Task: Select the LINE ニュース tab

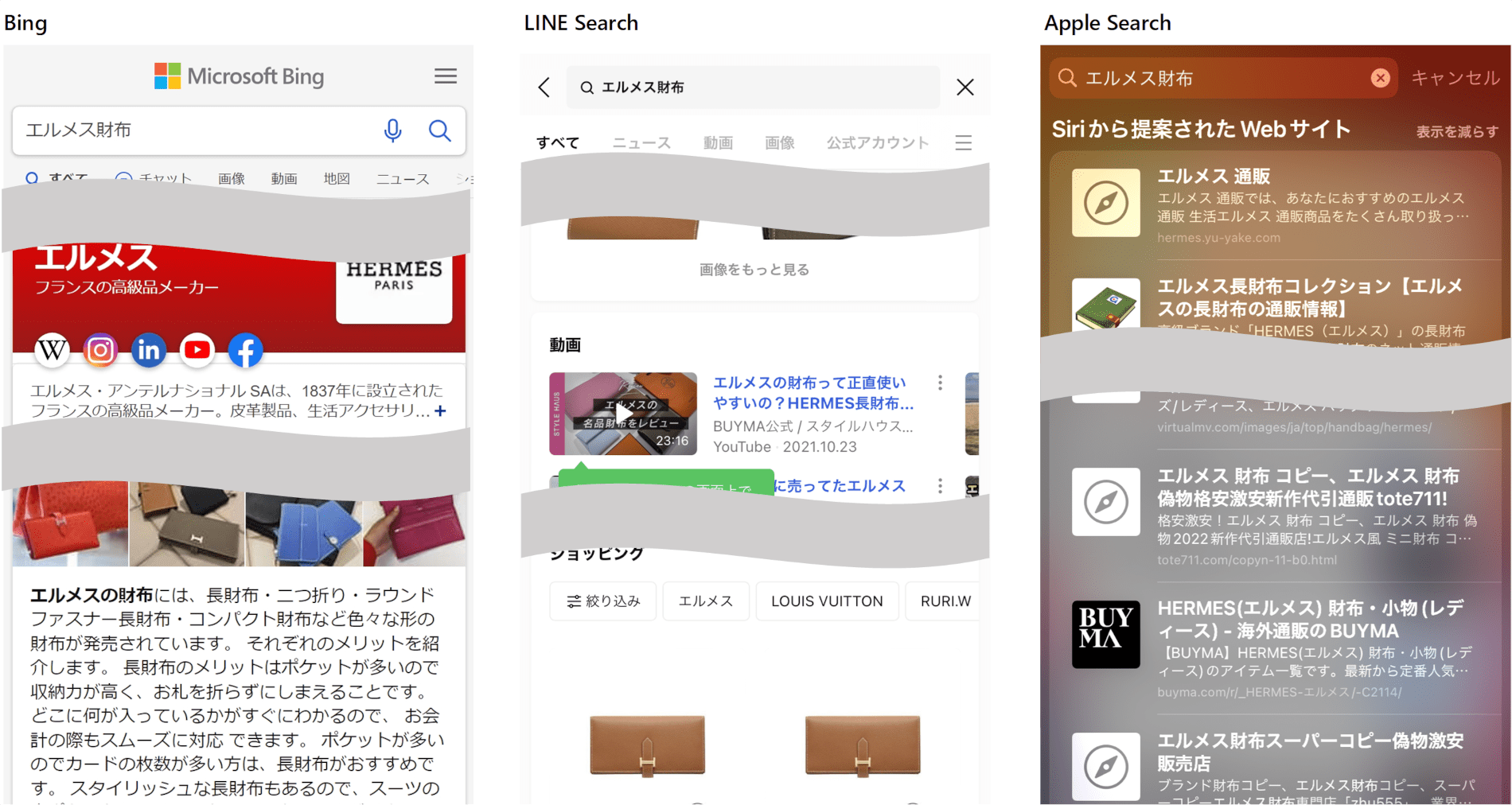Action: pyautogui.click(x=641, y=142)
